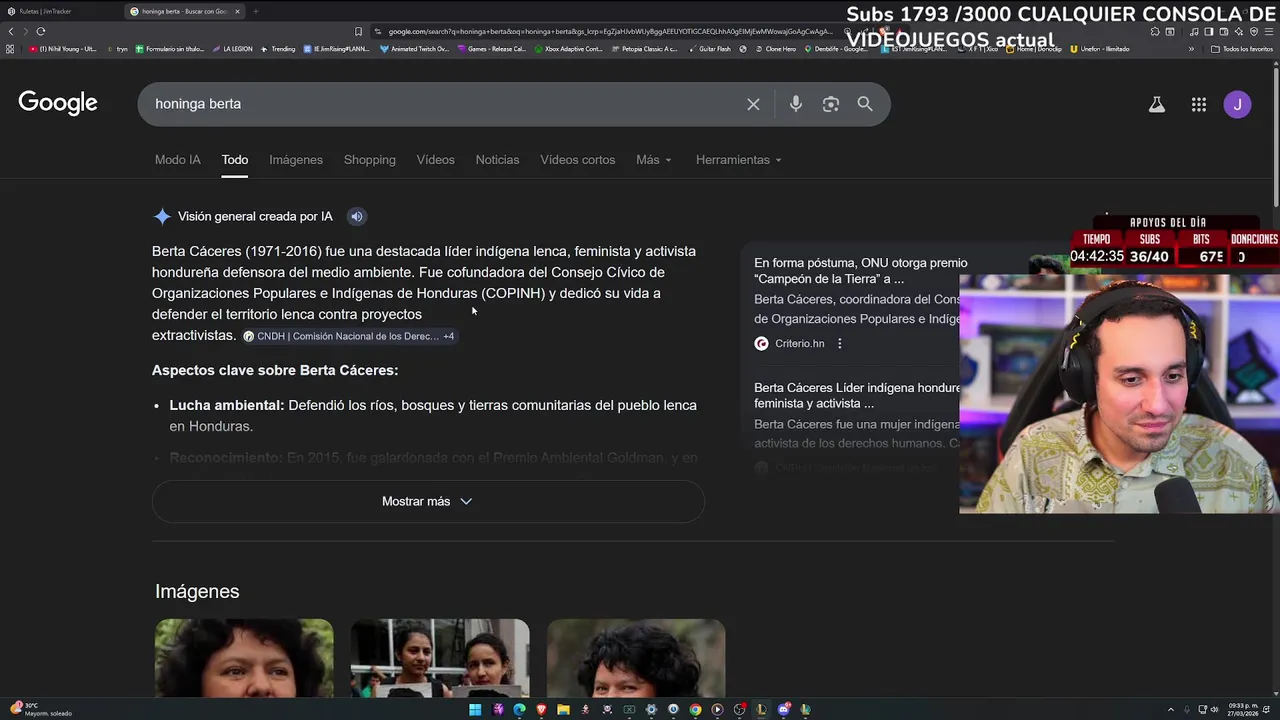The width and height of the screenshot is (1280, 720).
Task: Open the ONU Campeón de la Tierra article
Action: (x=860, y=271)
